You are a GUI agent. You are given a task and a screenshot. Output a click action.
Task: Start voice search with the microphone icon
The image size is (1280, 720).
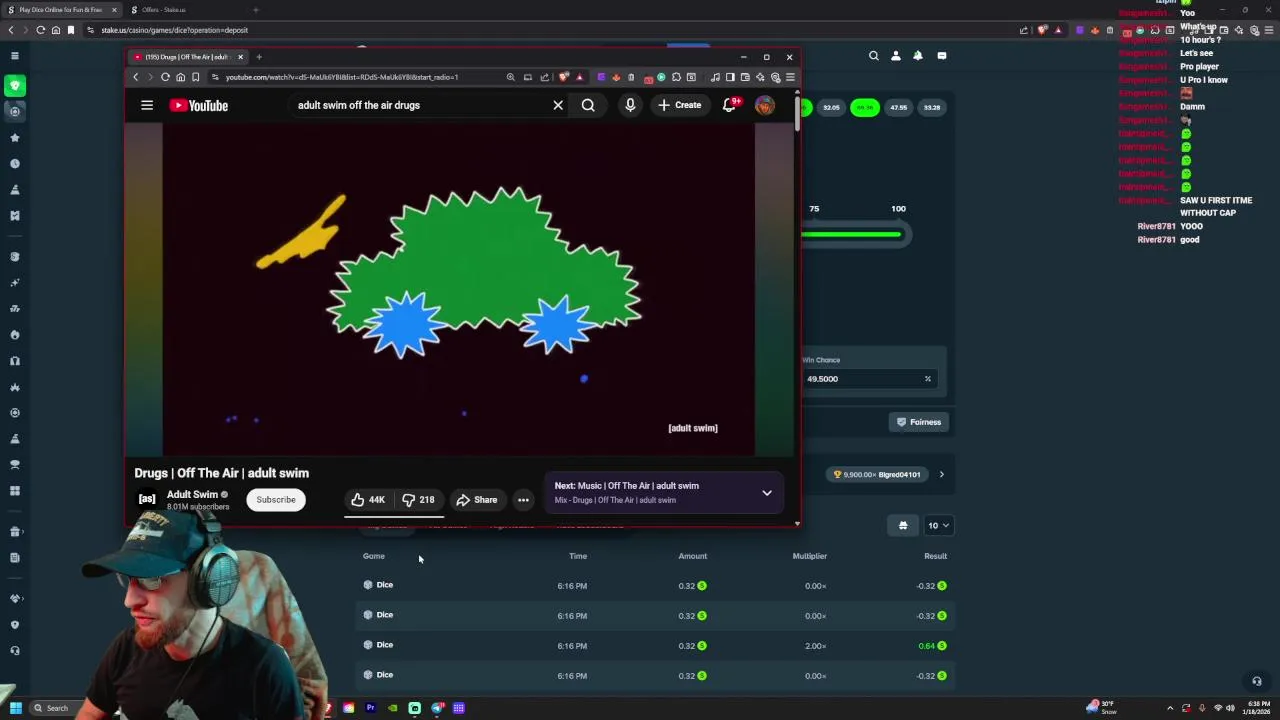[x=630, y=105]
